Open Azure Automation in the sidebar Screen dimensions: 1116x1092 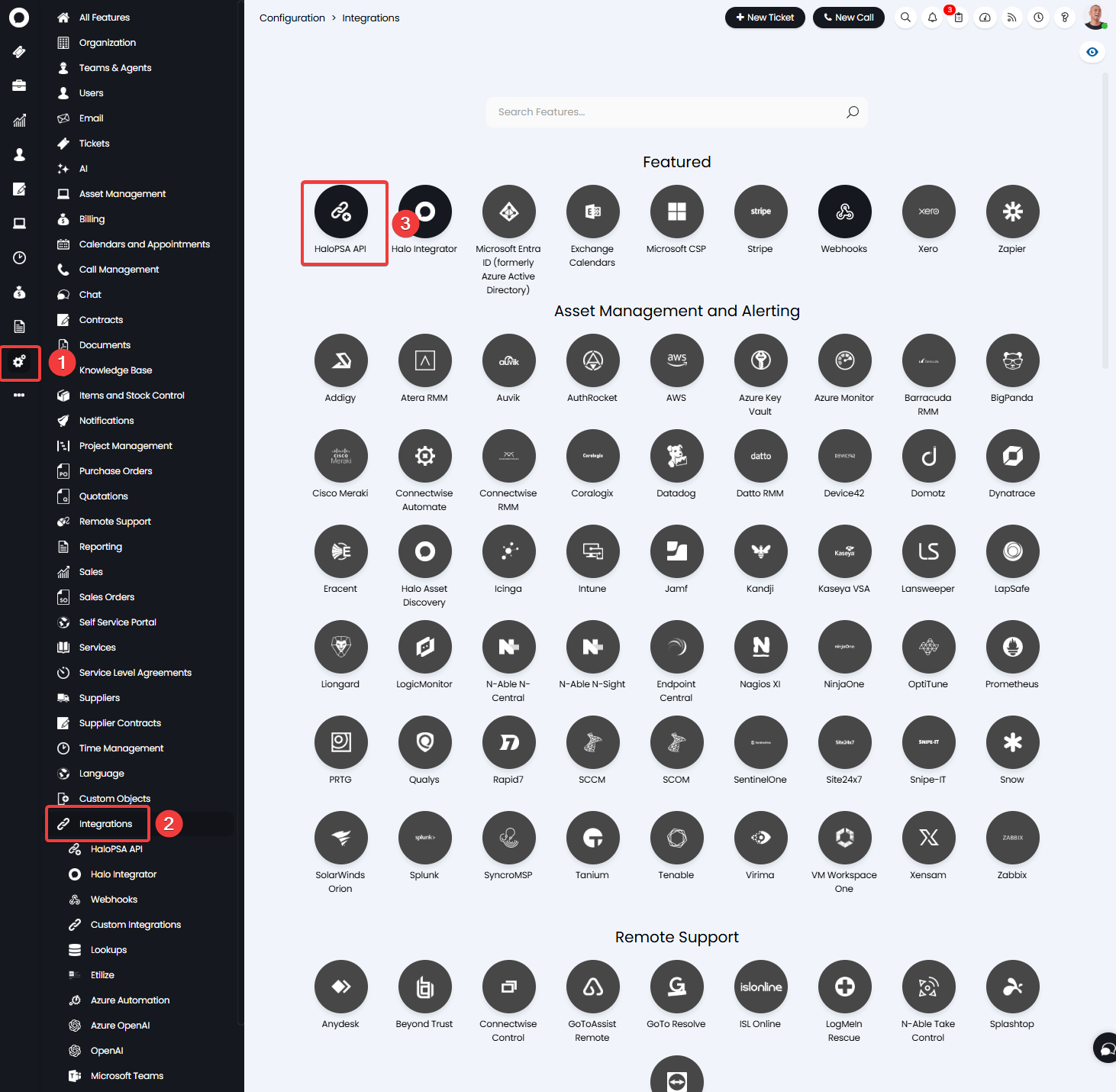click(x=130, y=1000)
